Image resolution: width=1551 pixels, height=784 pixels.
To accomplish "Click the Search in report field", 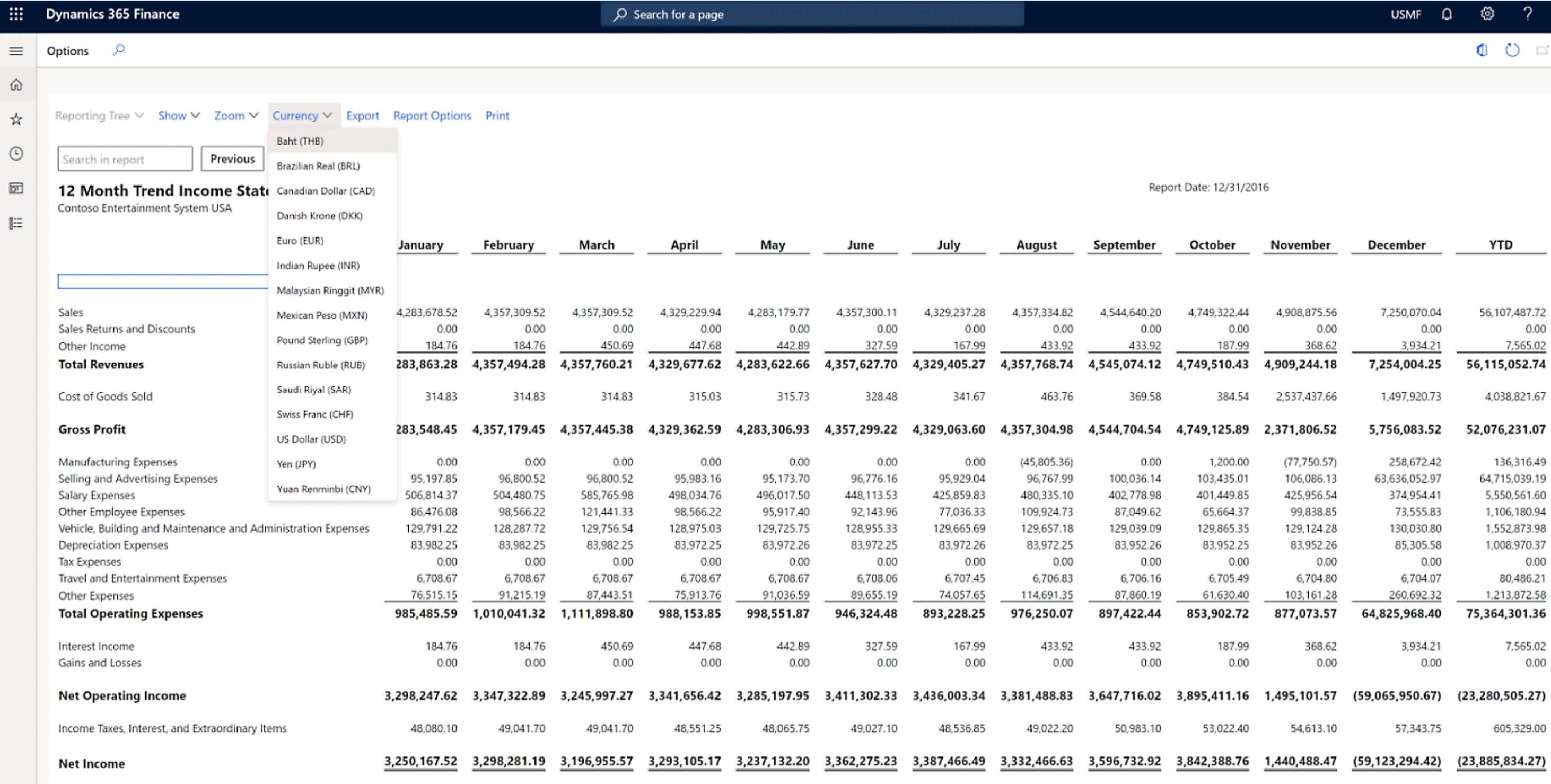I will 125,160.
